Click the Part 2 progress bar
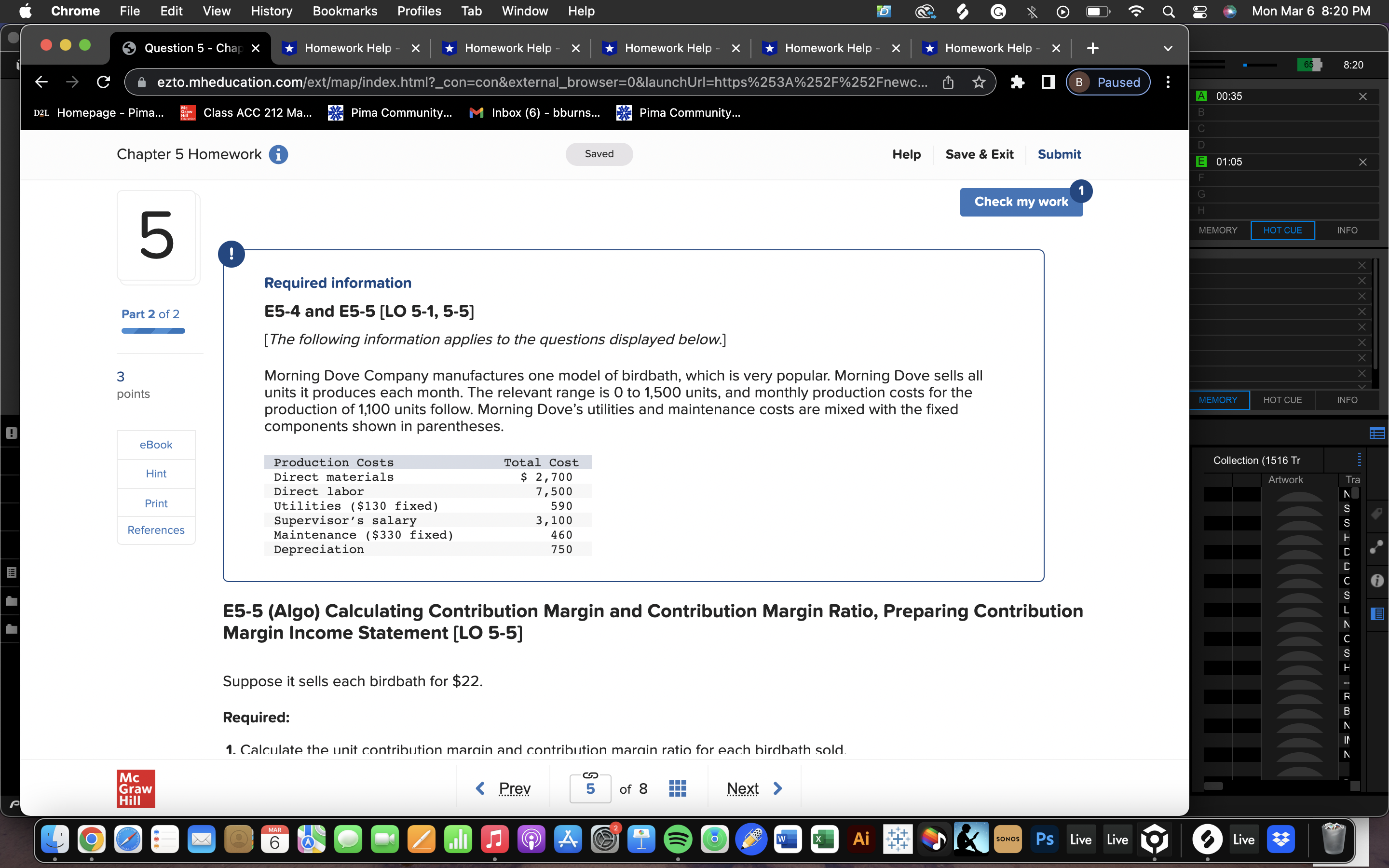Screen dimensions: 1389x868 153,330
